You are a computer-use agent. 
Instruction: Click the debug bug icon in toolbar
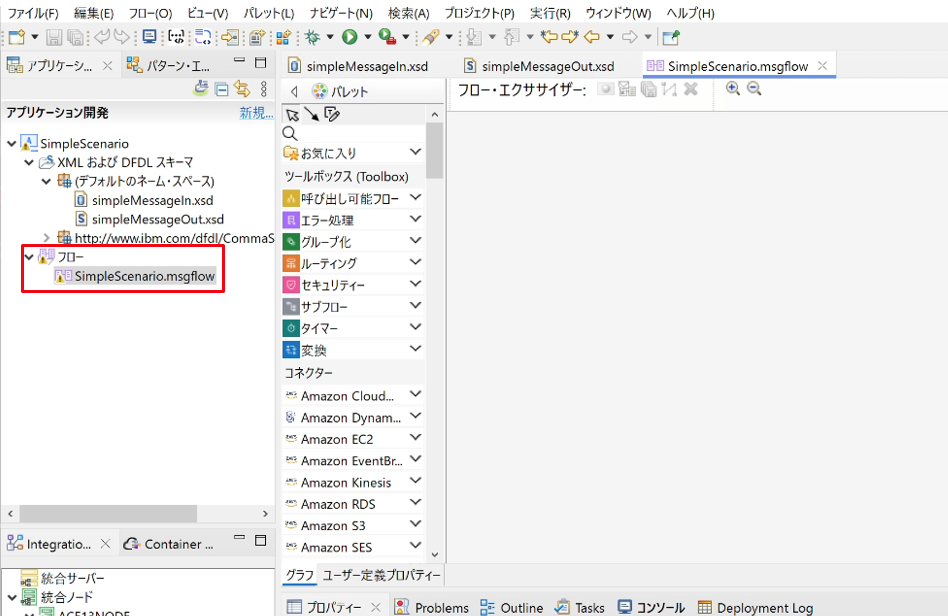(313, 37)
